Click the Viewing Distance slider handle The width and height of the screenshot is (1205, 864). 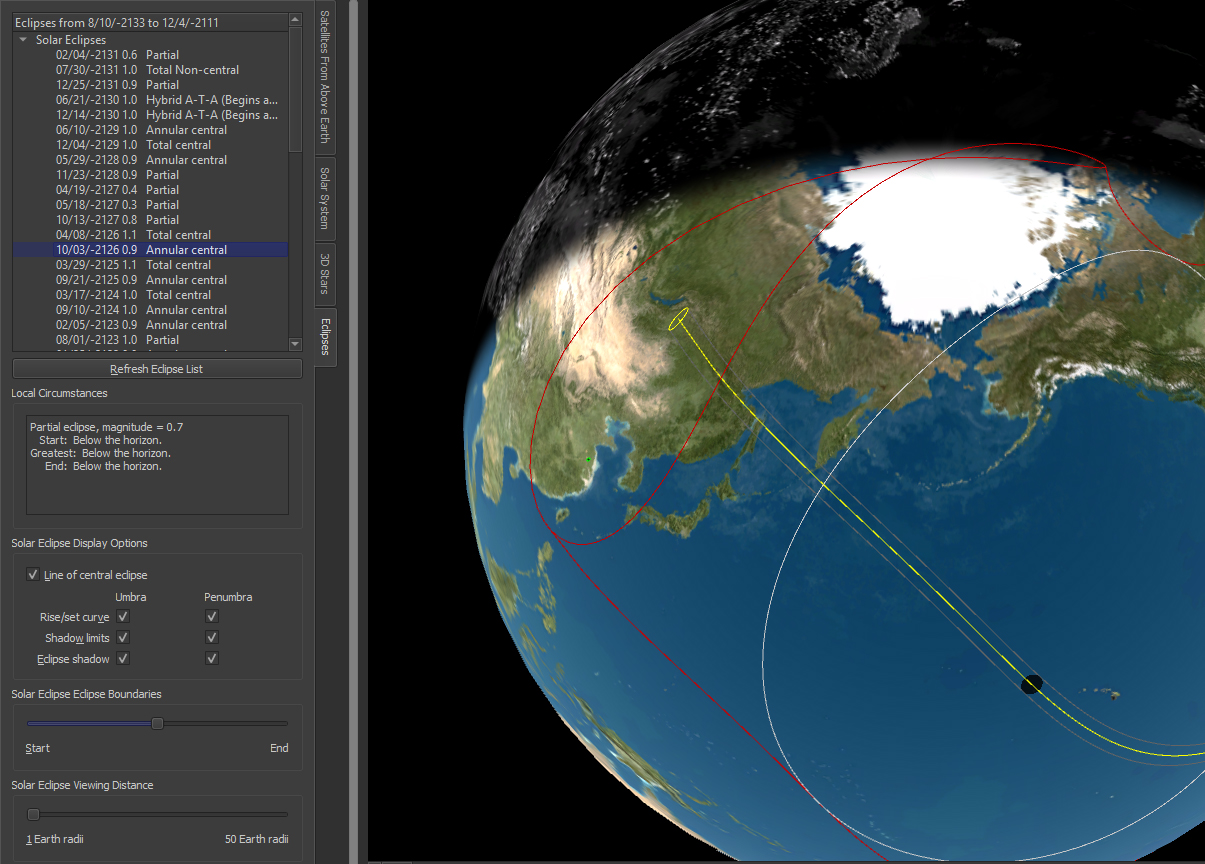(x=33, y=814)
